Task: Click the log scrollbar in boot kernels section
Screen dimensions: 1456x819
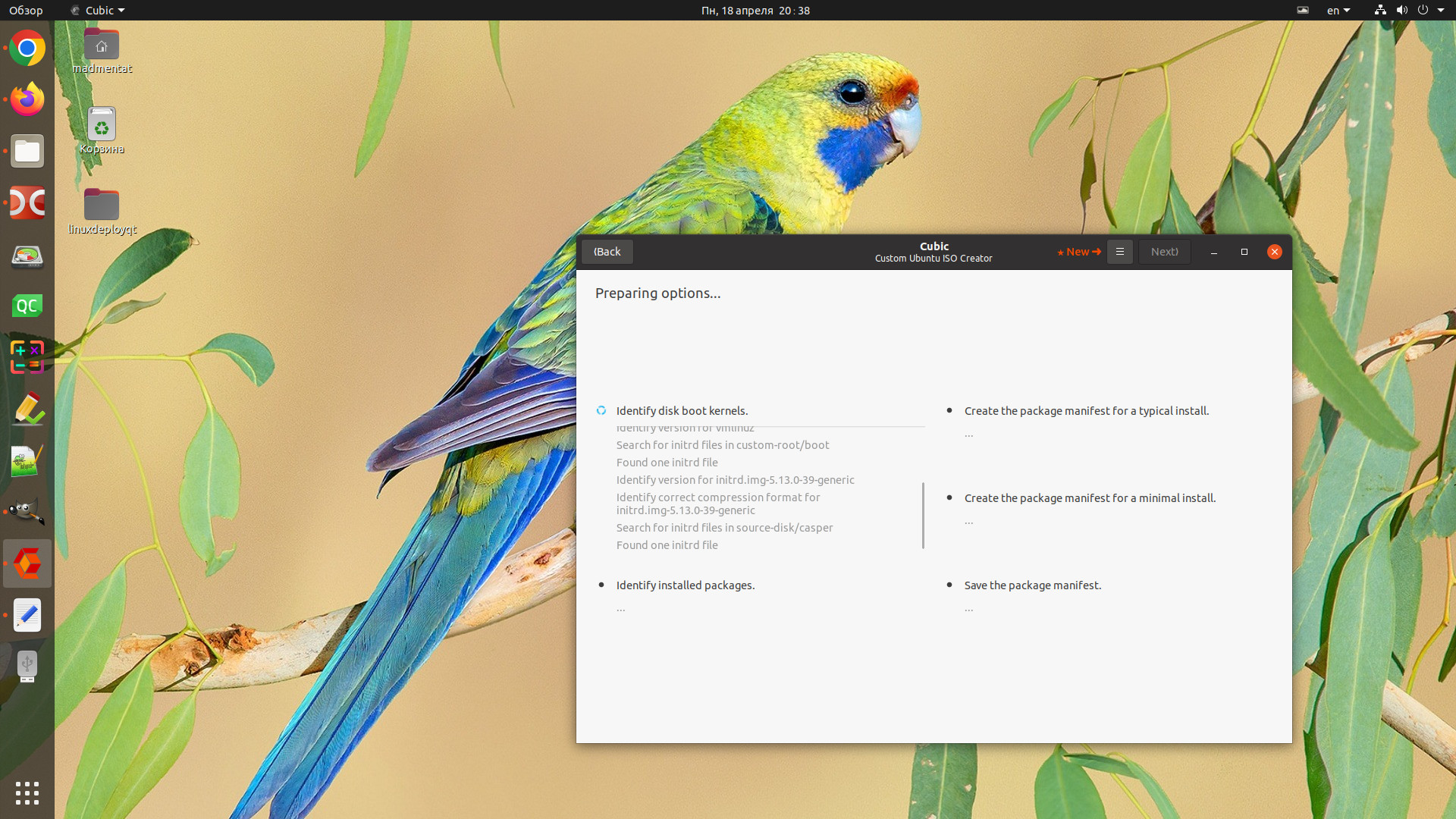Action: click(x=923, y=515)
